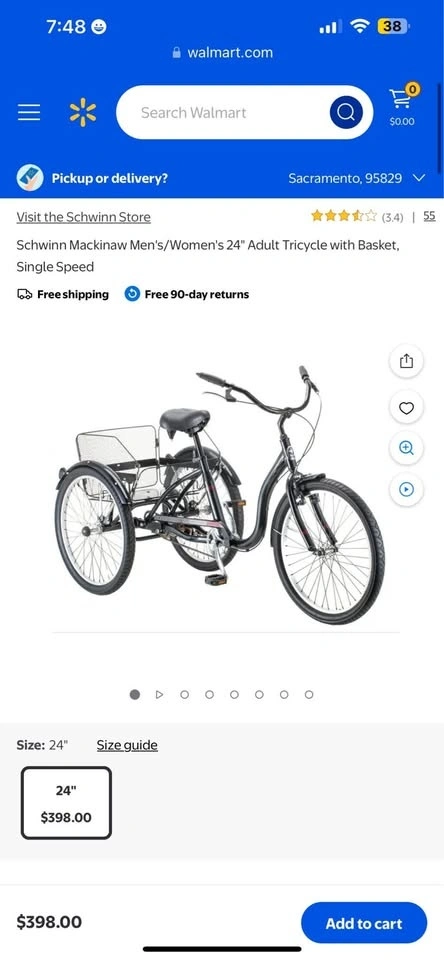
Task: Play product video using circular play icon
Action: coord(407,489)
